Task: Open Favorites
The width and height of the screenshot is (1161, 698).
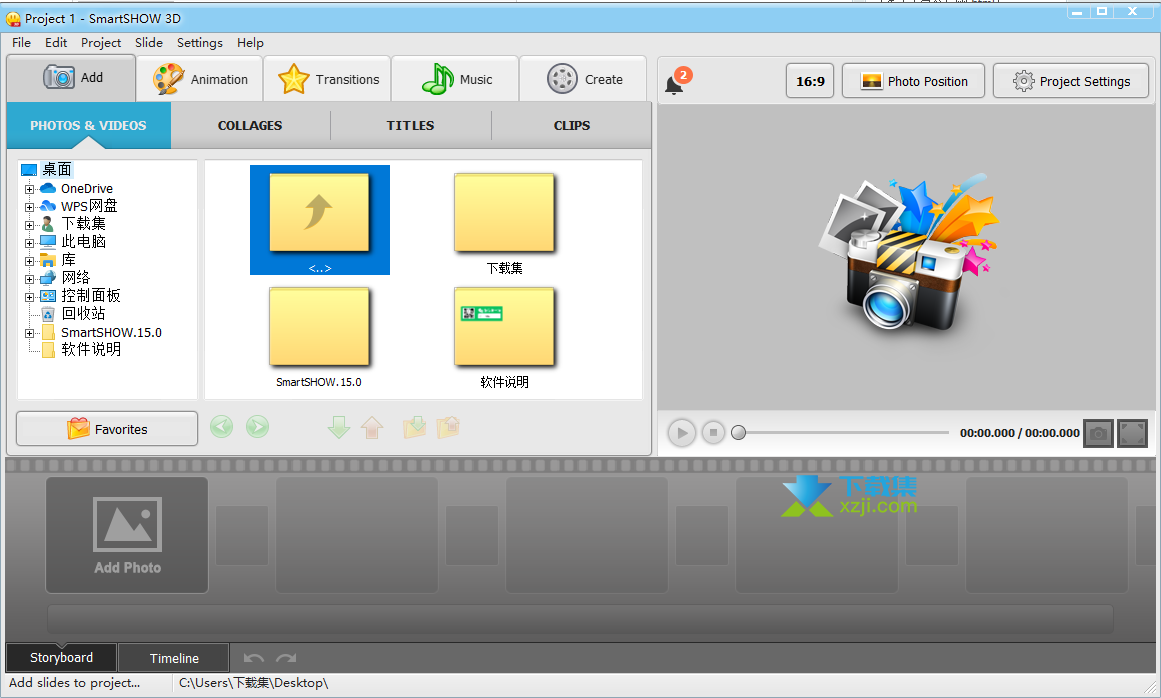Action: tap(107, 429)
